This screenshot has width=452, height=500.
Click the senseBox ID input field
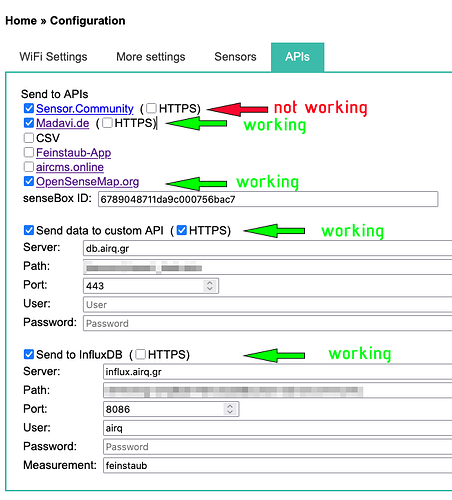268,199
